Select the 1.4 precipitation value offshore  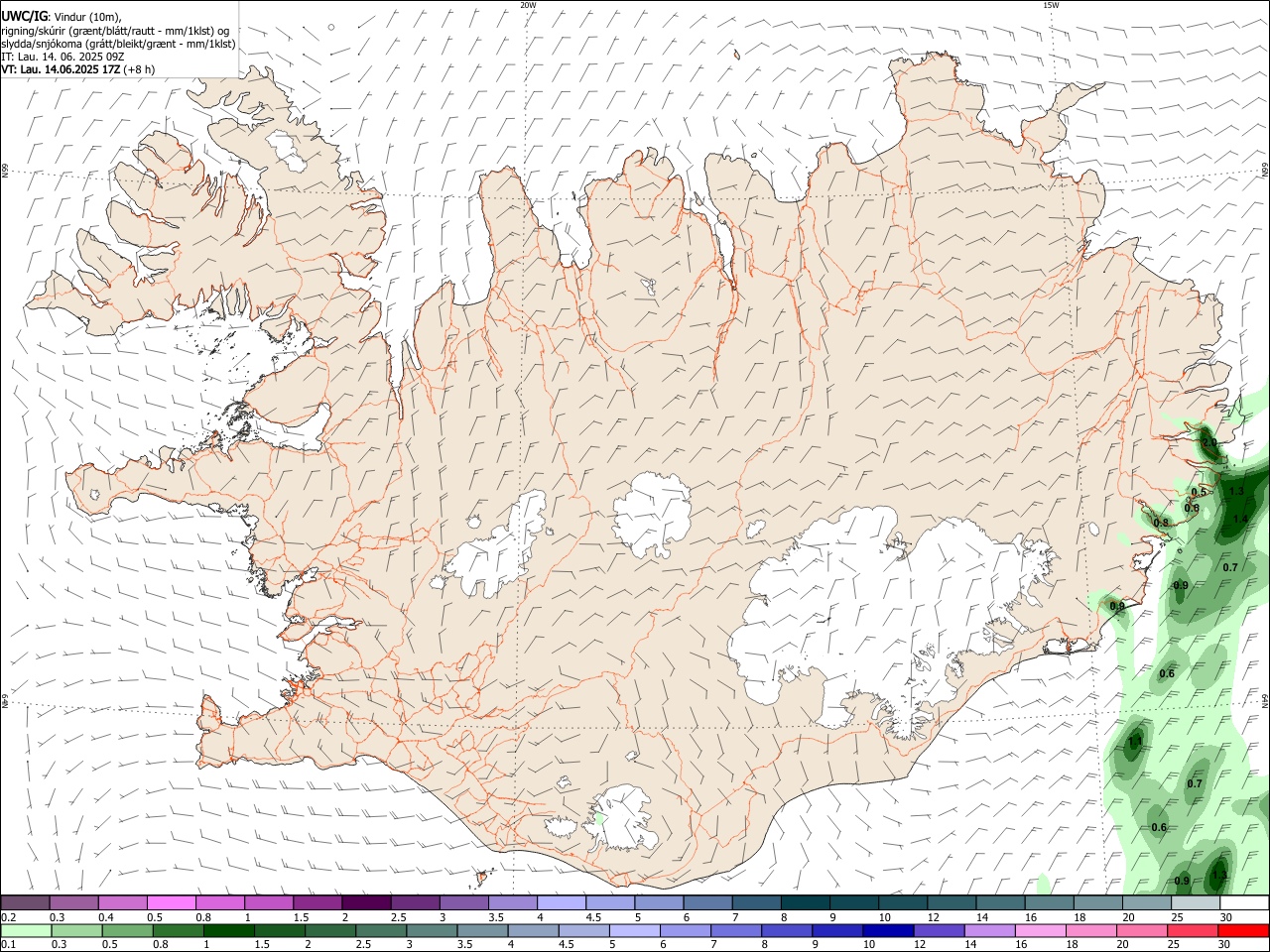(x=1240, y=519)
